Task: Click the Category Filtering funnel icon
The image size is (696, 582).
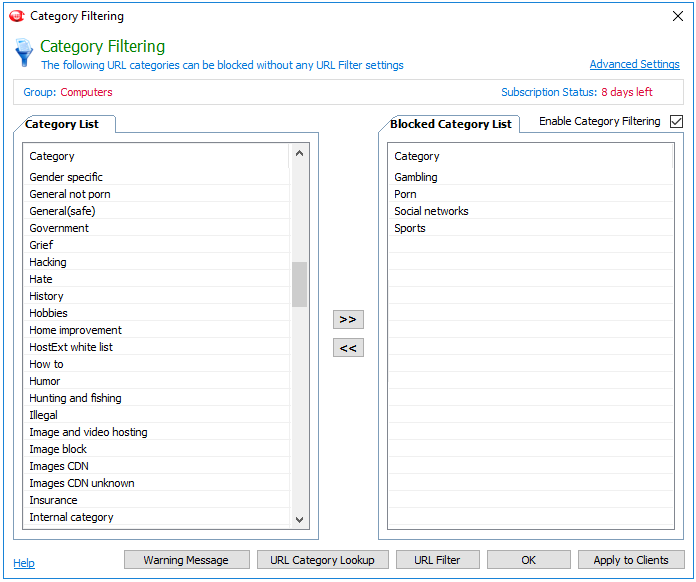Action: tap(24, 53)
